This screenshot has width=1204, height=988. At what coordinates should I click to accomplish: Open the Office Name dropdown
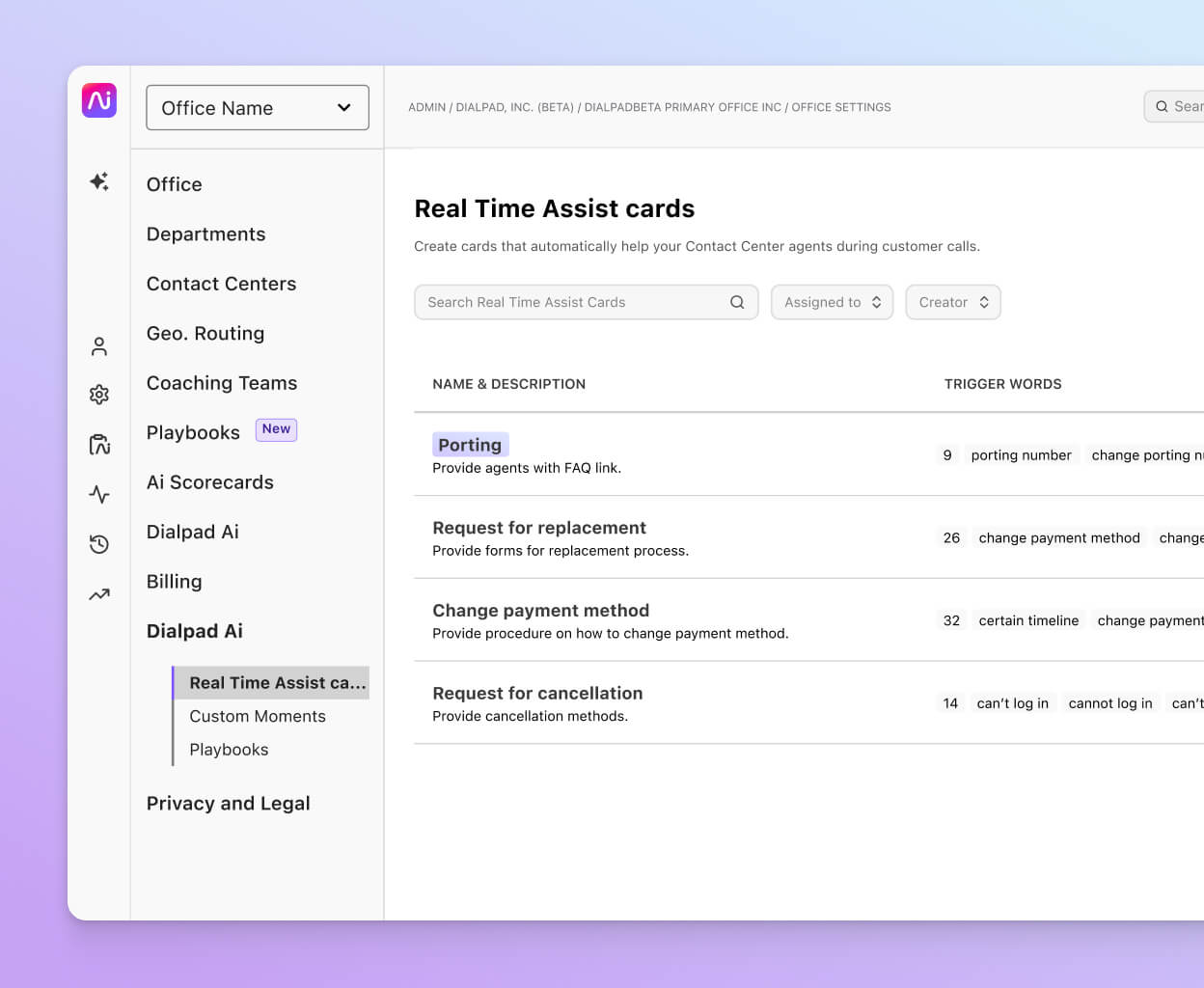257,108
